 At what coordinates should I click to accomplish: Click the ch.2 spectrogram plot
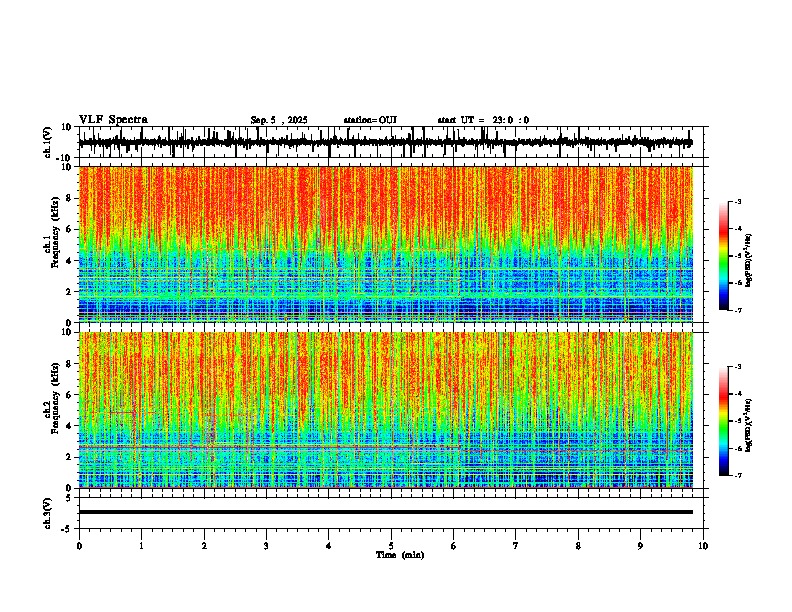(x=385, y=410)
